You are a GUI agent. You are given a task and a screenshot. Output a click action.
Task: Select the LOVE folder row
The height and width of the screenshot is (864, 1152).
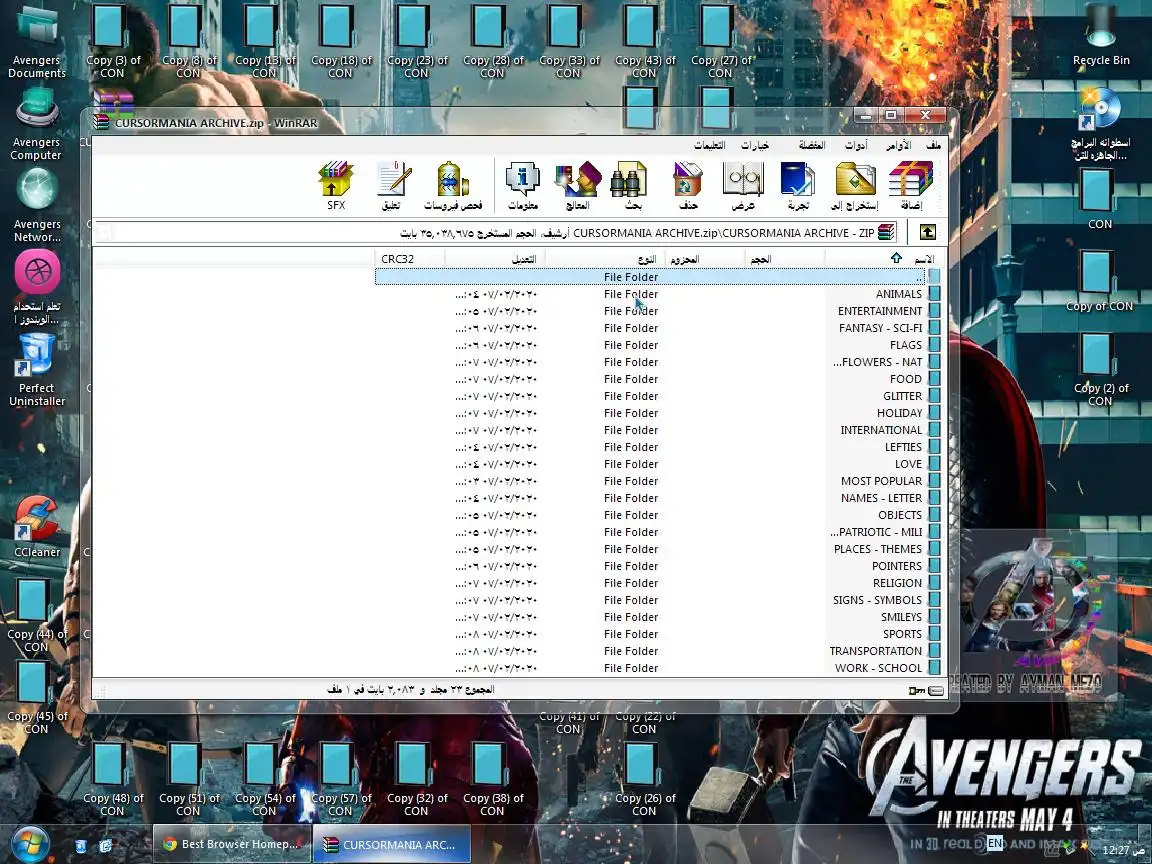[658, 464]
